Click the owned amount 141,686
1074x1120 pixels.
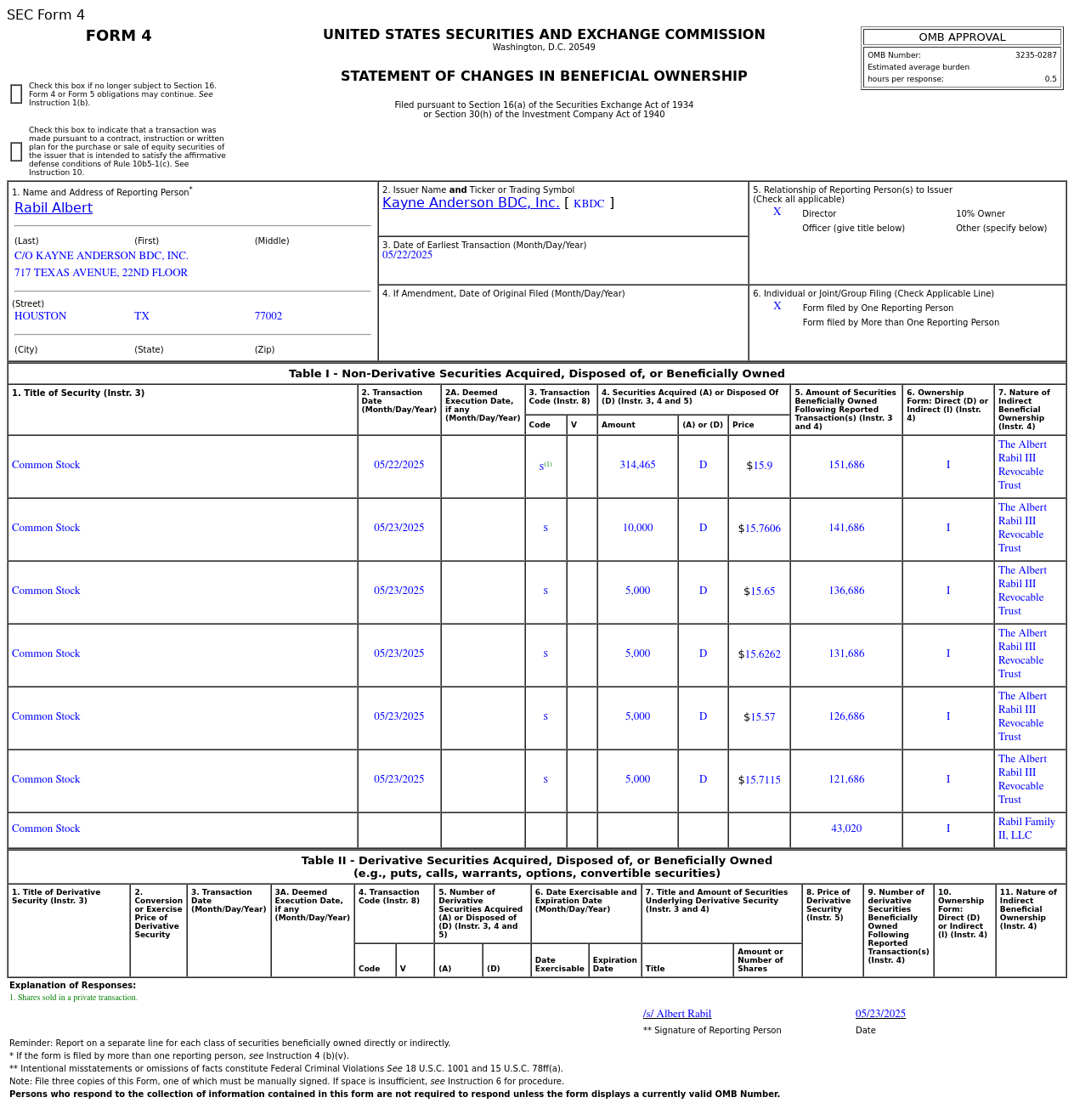[846, 528]
